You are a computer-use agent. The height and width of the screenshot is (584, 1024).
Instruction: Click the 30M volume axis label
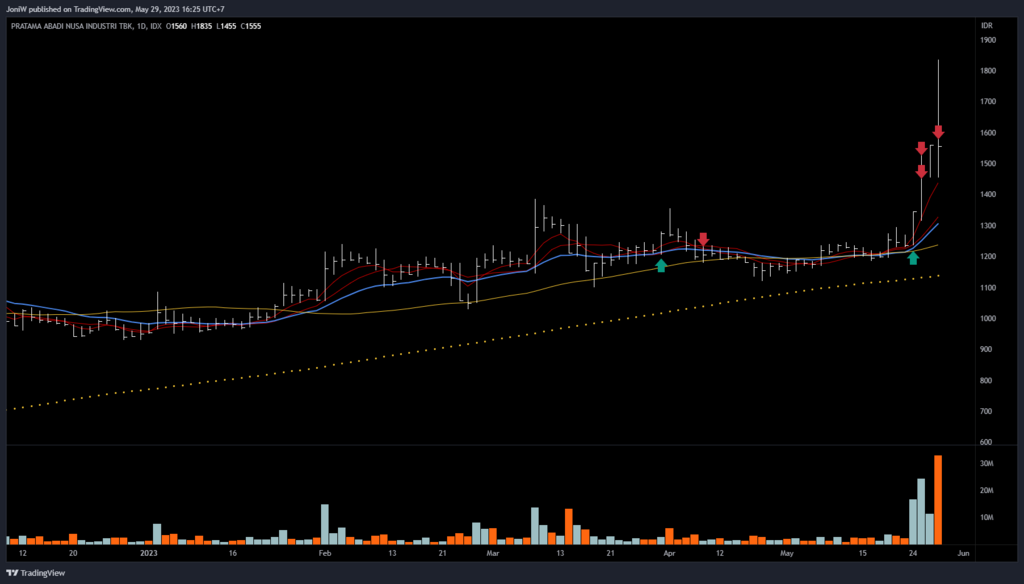tap(986, 464)
